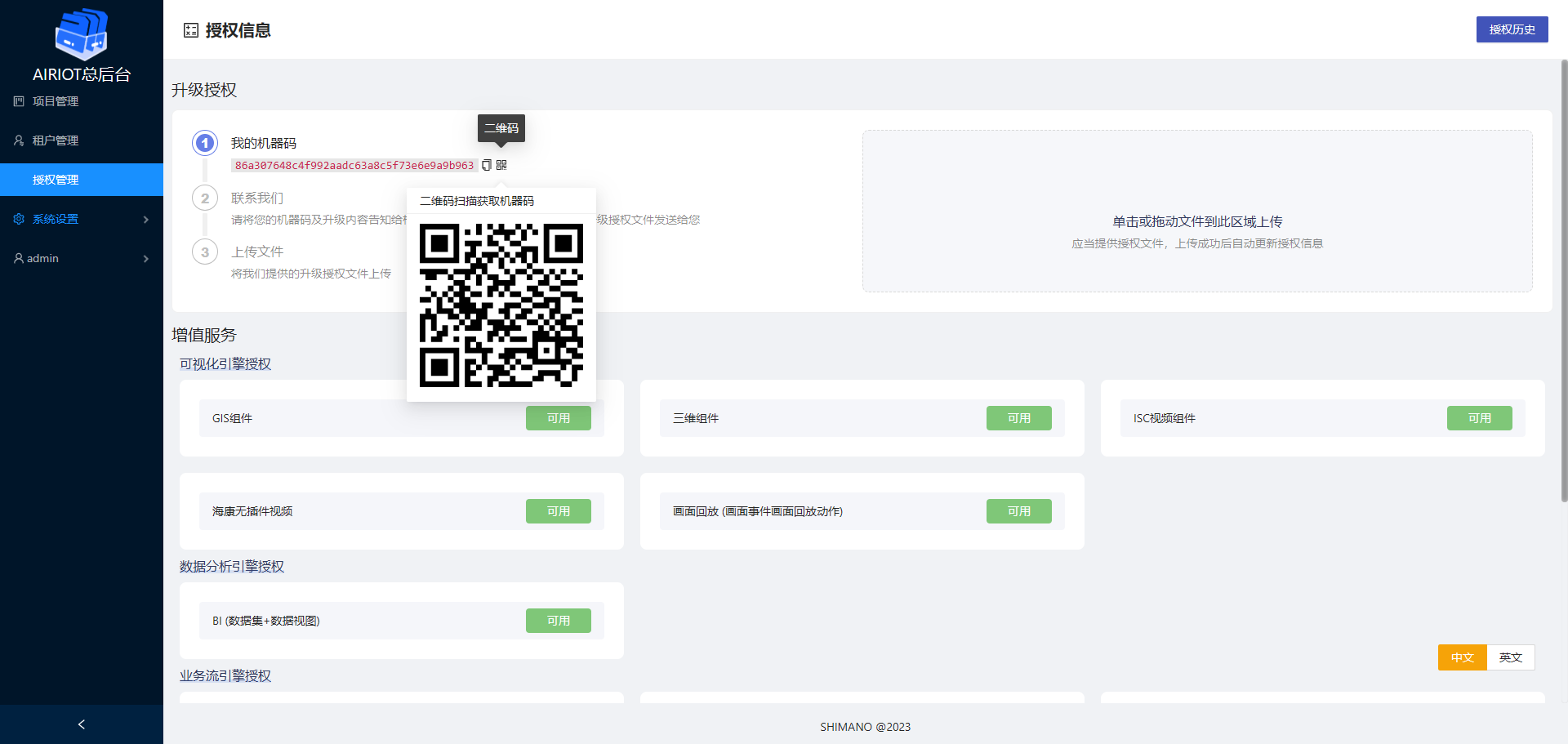Click the 二维码扫描获取机器码 popup title
Viewport: 1568px width, 744px height.
[x=477, y=201]
